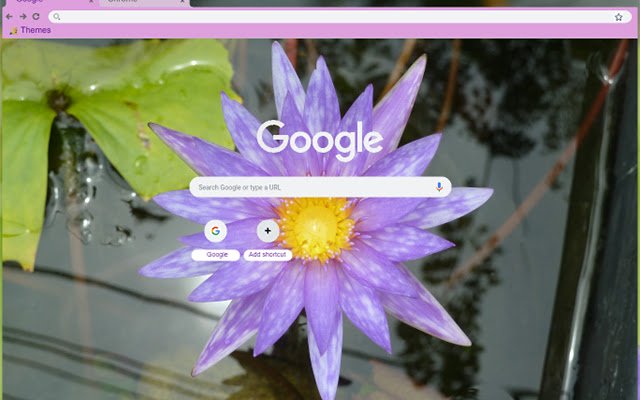Click the browser forward arrow
Viewport: 640px width, 400px height.
[23, 17]
